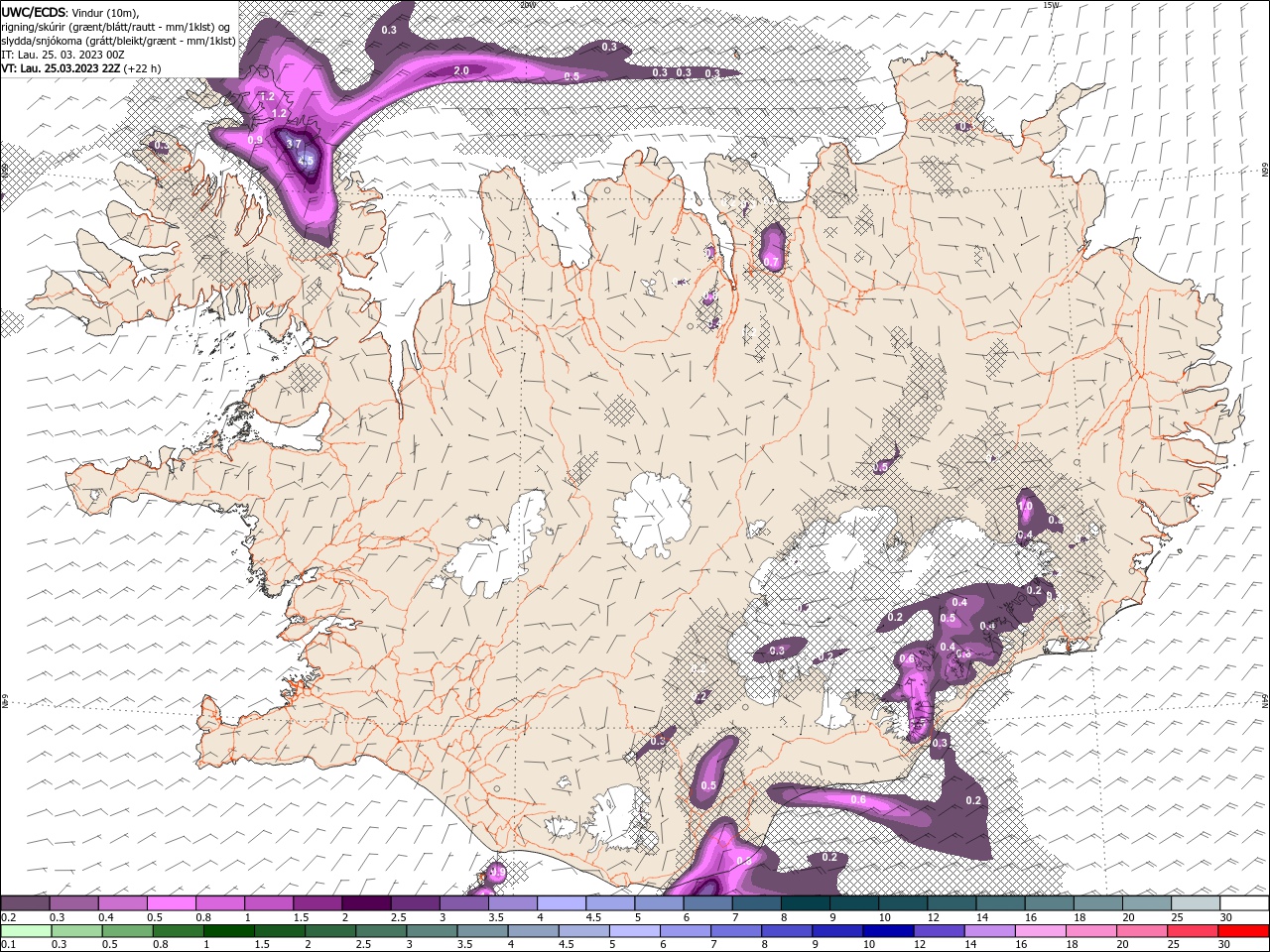Select the dark teal 9–10 swatch in upper legend
The width and height of the screenshot is (1270, 952).
coord(854,902)
